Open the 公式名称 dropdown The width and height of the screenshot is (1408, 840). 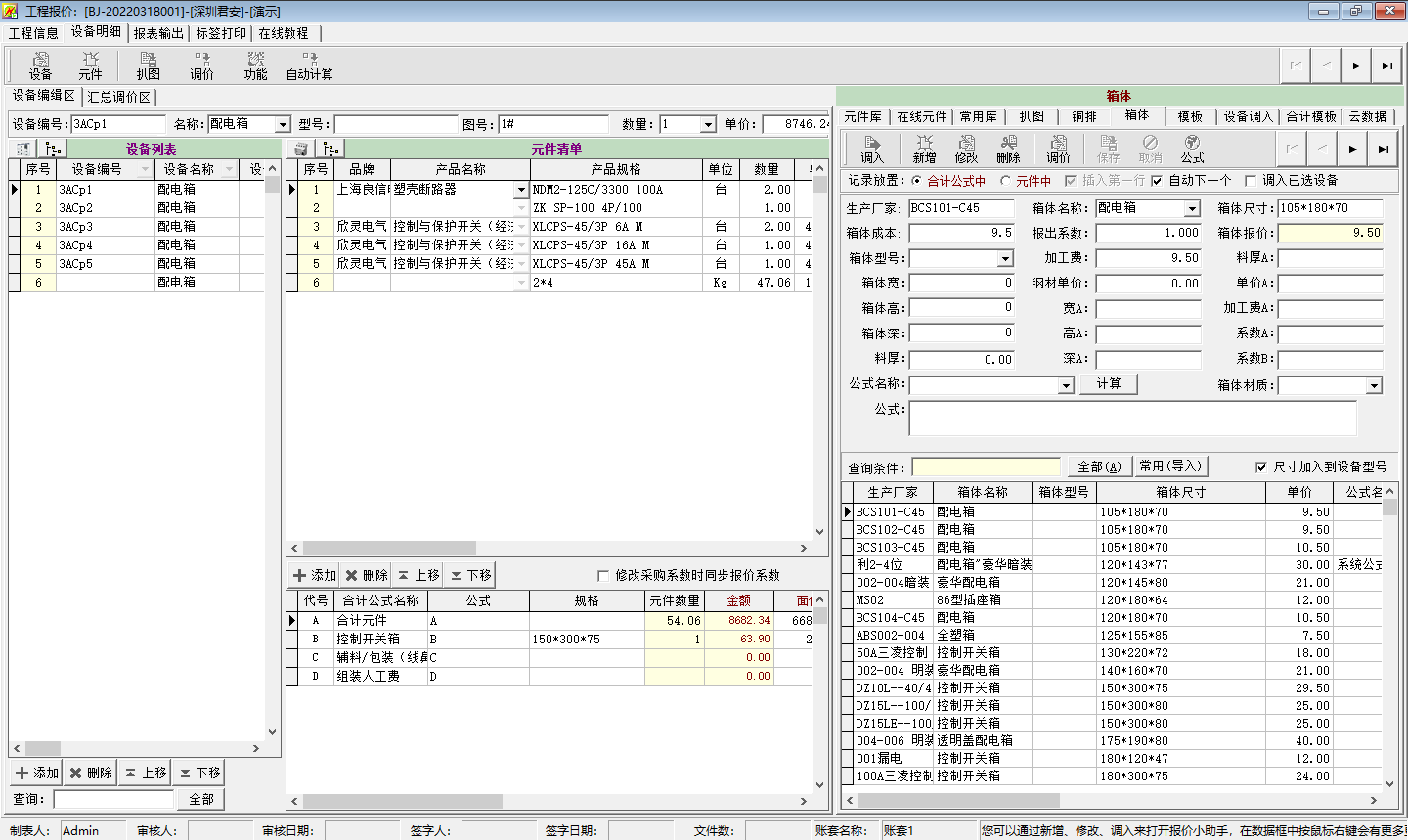click(1066, 385)
